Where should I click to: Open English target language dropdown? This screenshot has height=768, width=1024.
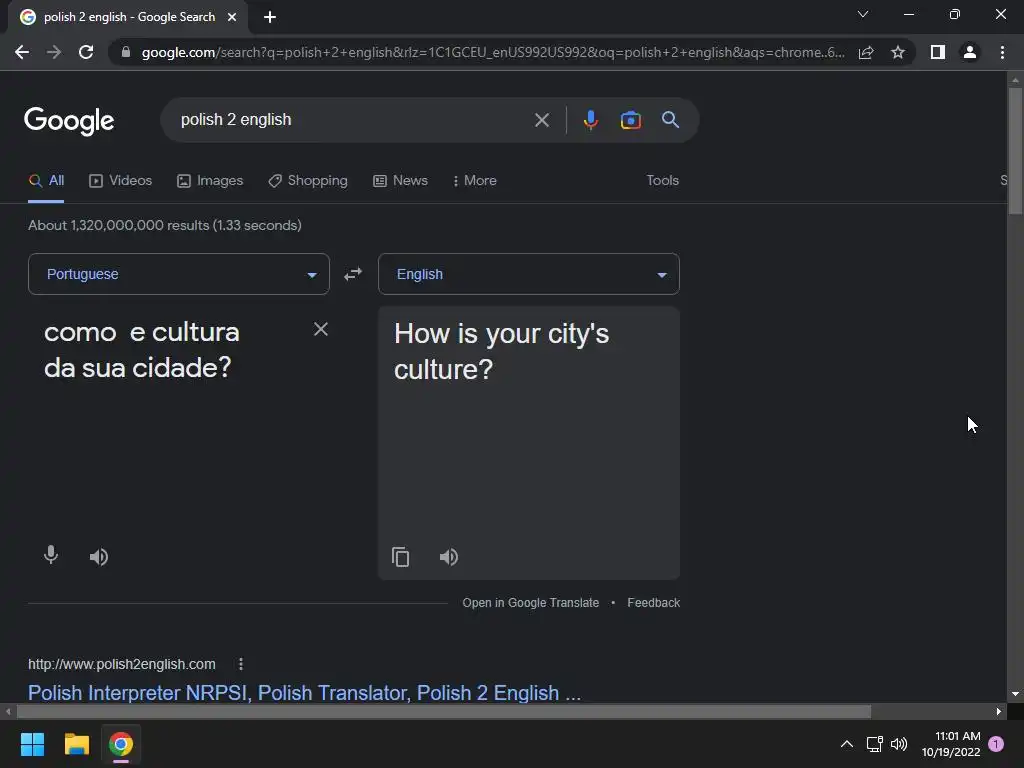coord(529,274)
